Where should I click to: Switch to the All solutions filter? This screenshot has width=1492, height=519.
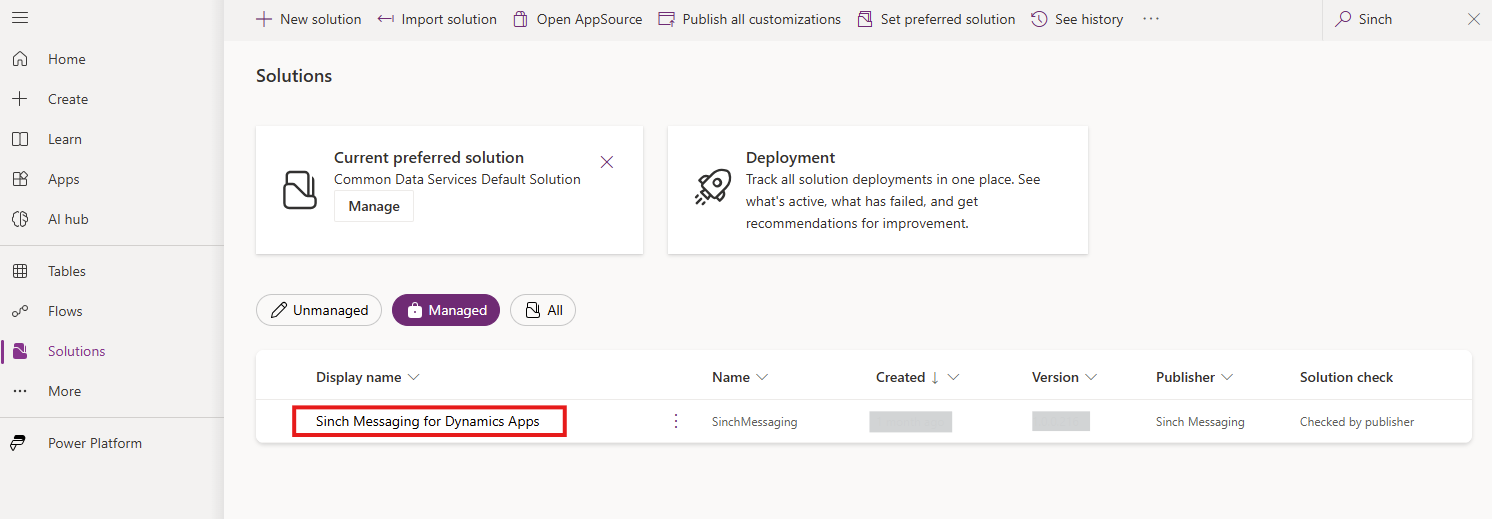[x=543, y=310]
